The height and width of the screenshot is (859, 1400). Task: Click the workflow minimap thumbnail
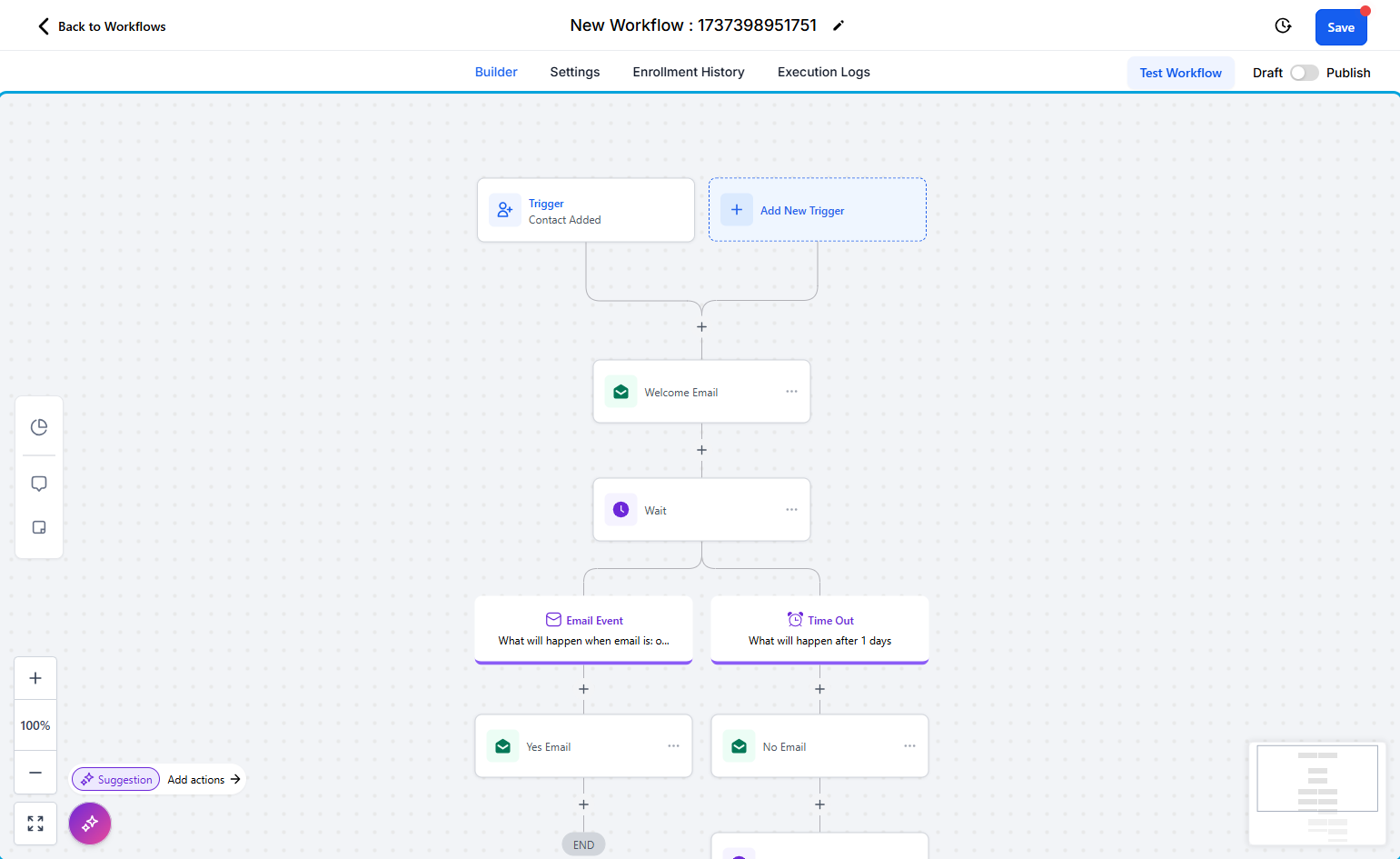pos(1317,793)
